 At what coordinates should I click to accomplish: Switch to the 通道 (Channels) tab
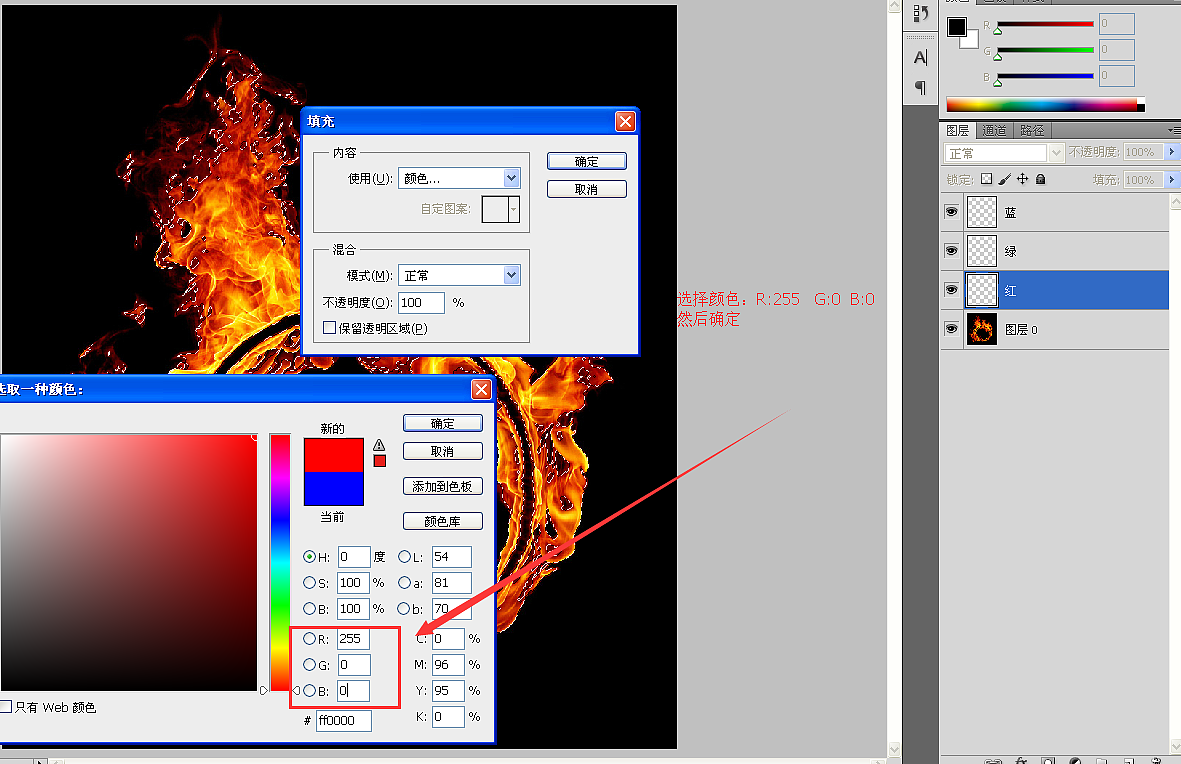coord(994,130)
